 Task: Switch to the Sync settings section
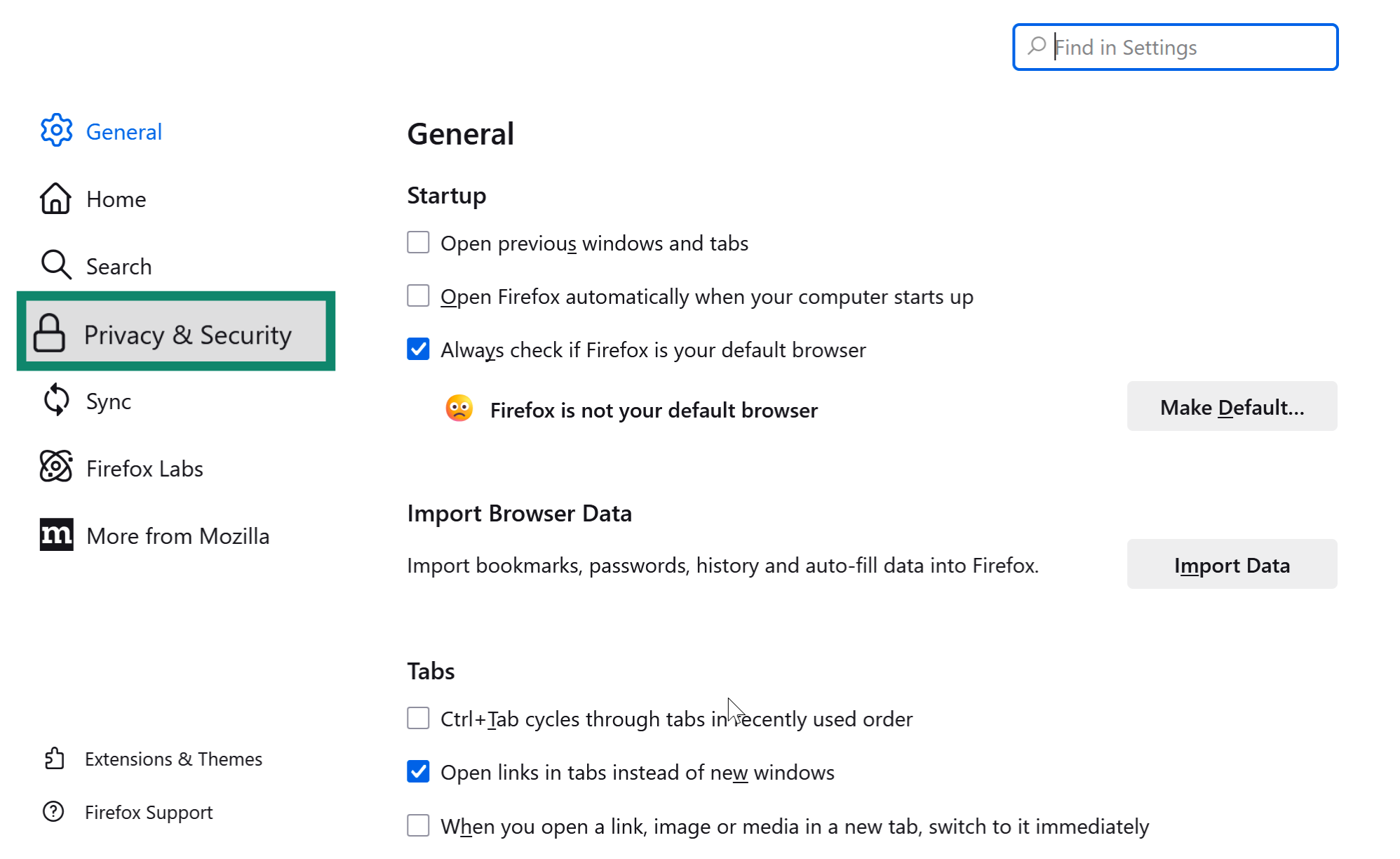(x=108, y=400)
